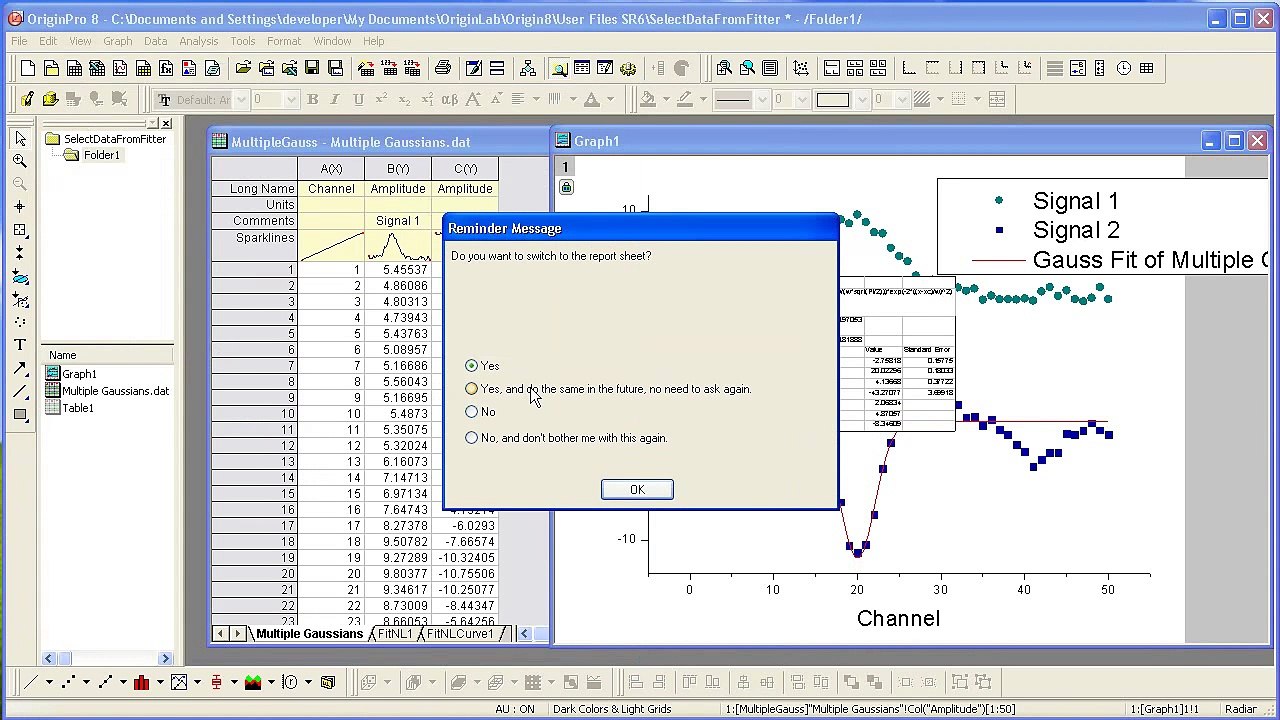Open the font size dropdown
The width and height of the screenshot is (1280, 720).
291,99
